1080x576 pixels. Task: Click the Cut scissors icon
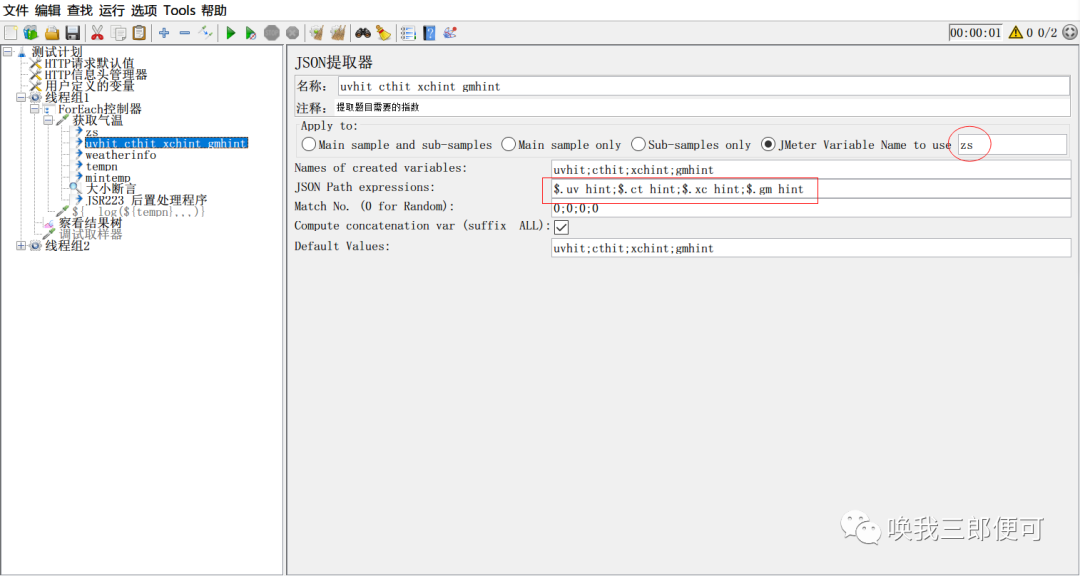pyautogui.click(x=98, y=32)
